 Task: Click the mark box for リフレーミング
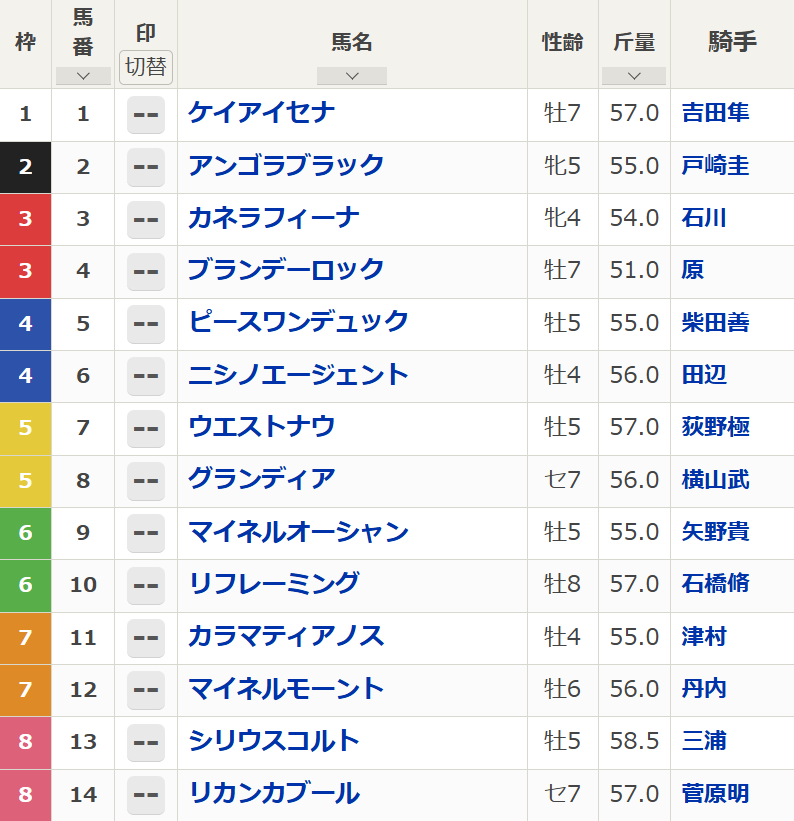pyautogui.click(x=146, y=584)
